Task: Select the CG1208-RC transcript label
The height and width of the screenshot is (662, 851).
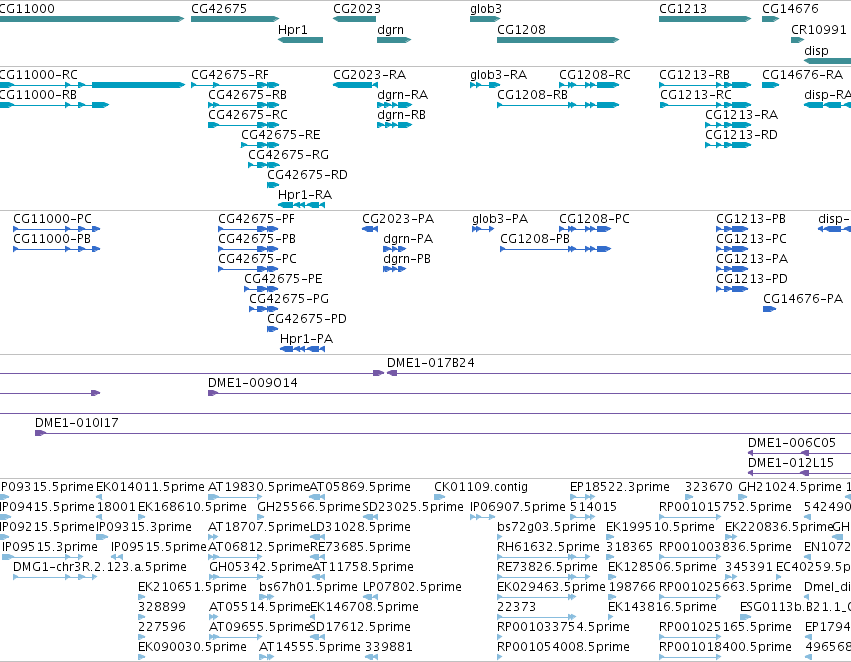Action: pyautogui.click(x=595, y=74)
